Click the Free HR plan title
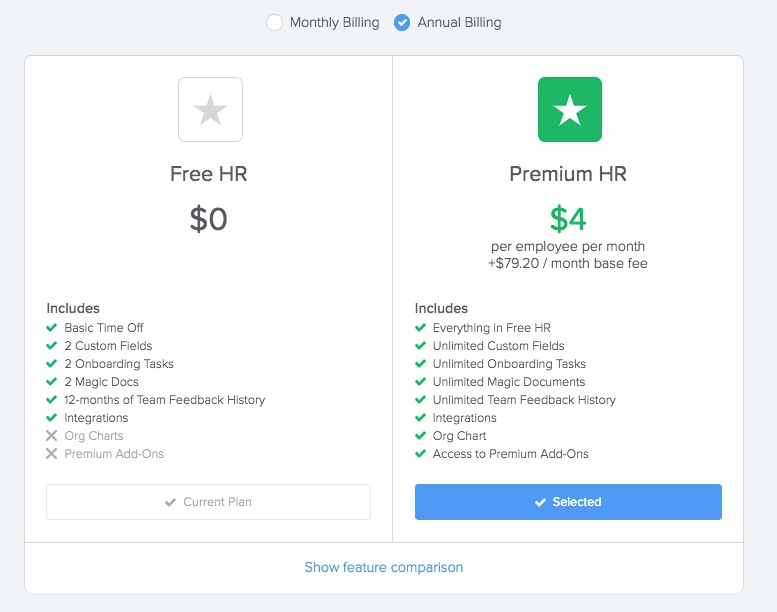This screenshot has width=777, height=612. tap(208, 174)
